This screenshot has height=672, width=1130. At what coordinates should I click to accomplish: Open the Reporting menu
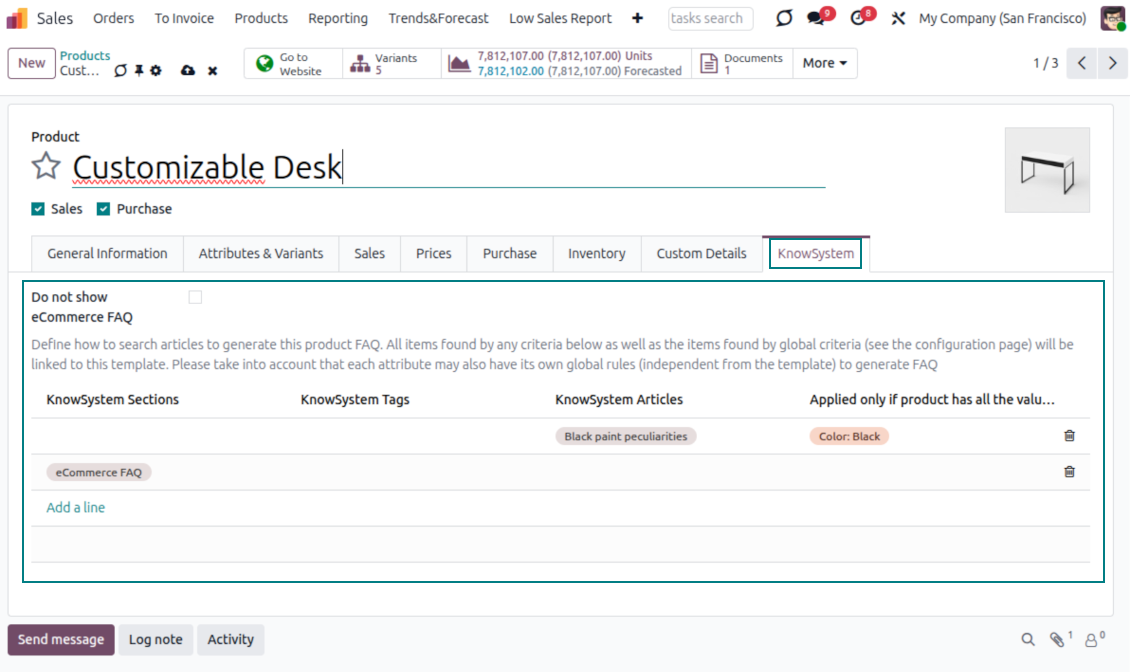(338, 18)
